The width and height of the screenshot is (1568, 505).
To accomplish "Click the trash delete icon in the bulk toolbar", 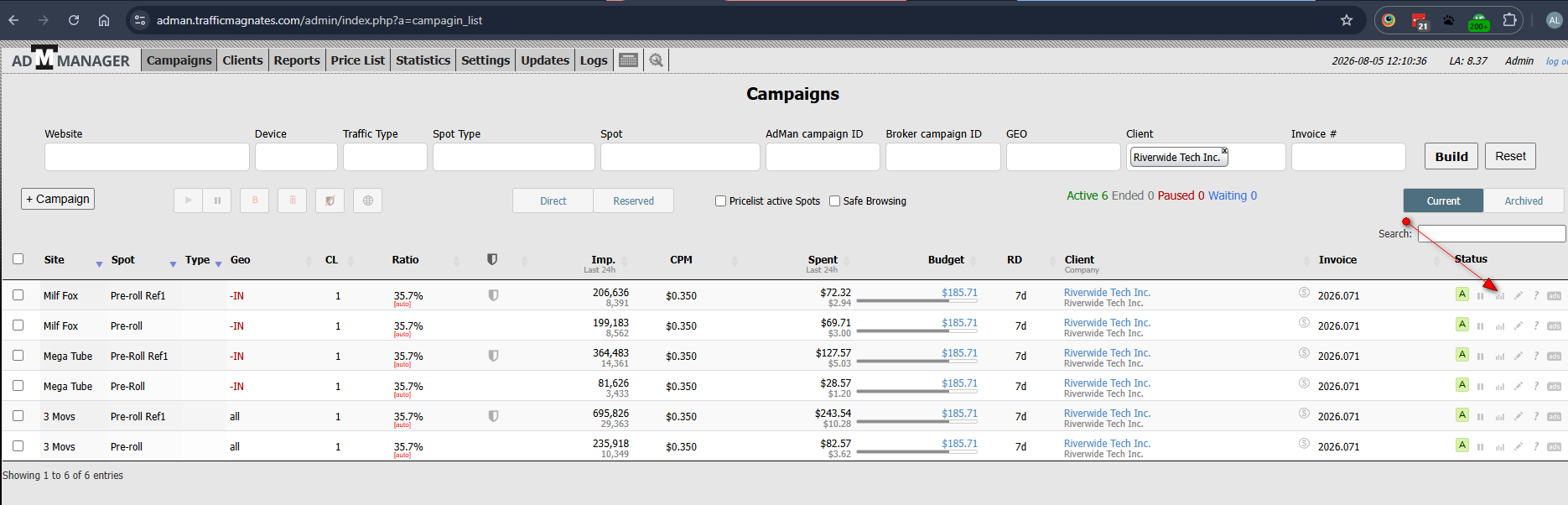I will (292, 200).
